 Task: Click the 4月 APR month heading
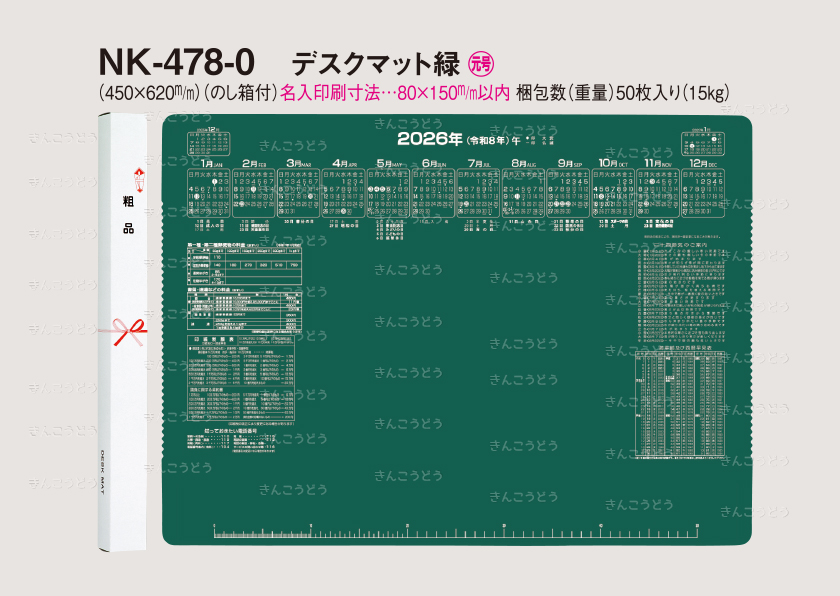pyautogui.click(x=344, y=163)
